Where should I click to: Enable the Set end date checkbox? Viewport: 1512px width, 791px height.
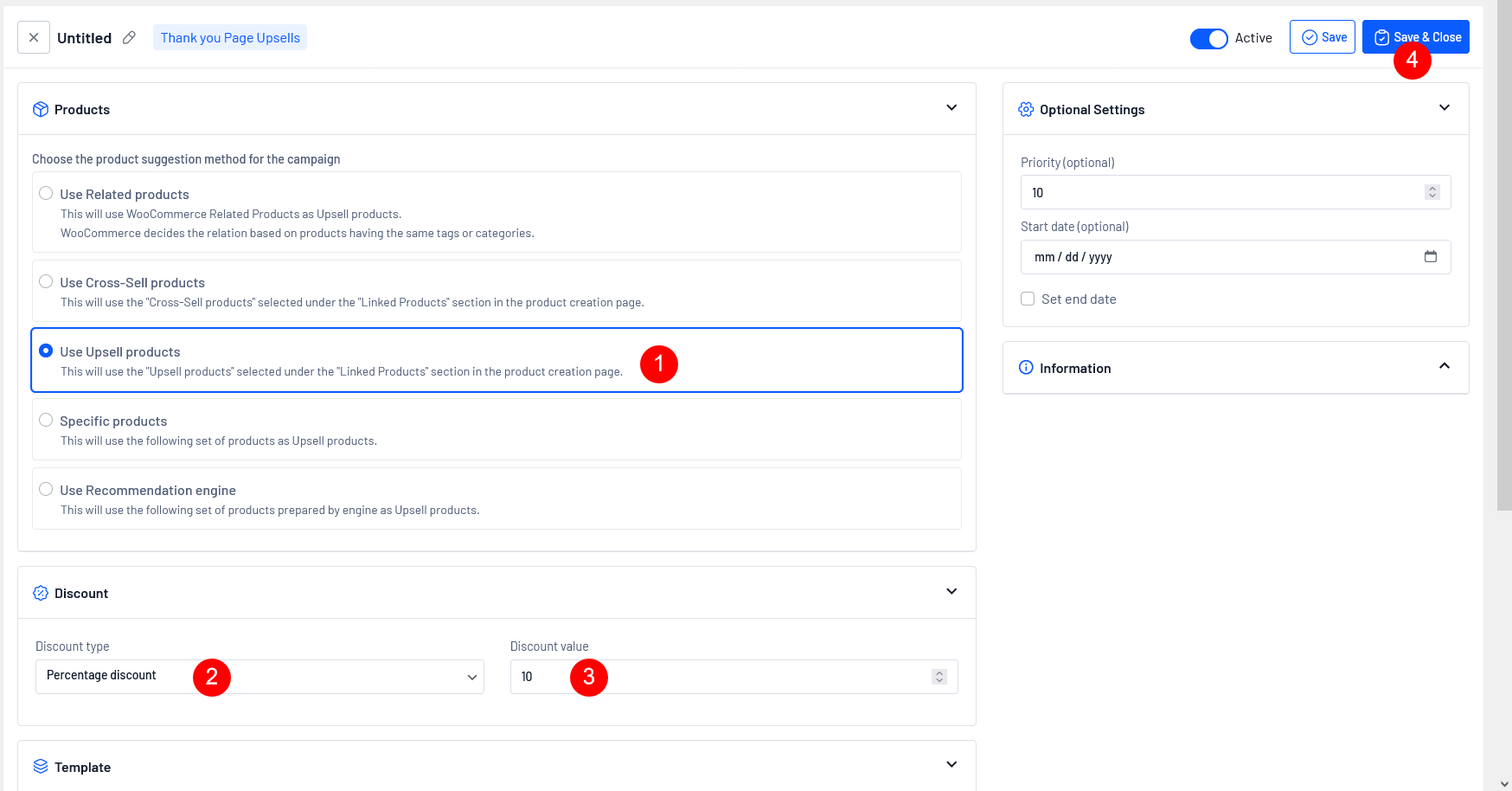[1028, 299]
